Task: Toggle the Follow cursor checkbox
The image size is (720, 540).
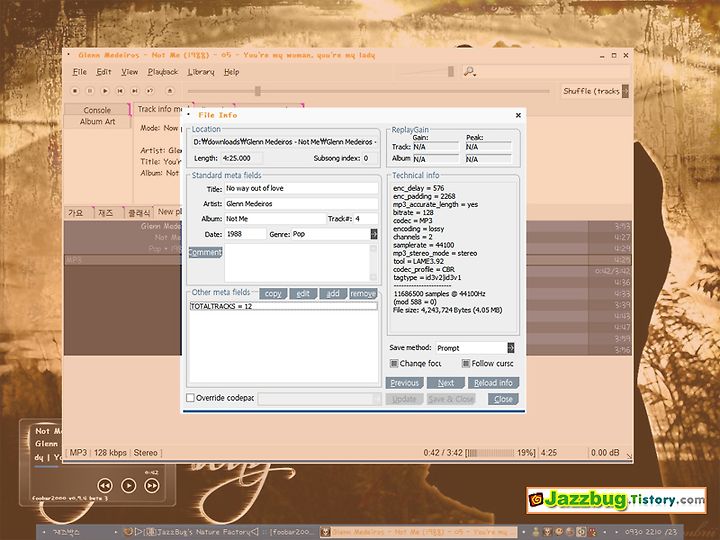Action: pos(466,364)
